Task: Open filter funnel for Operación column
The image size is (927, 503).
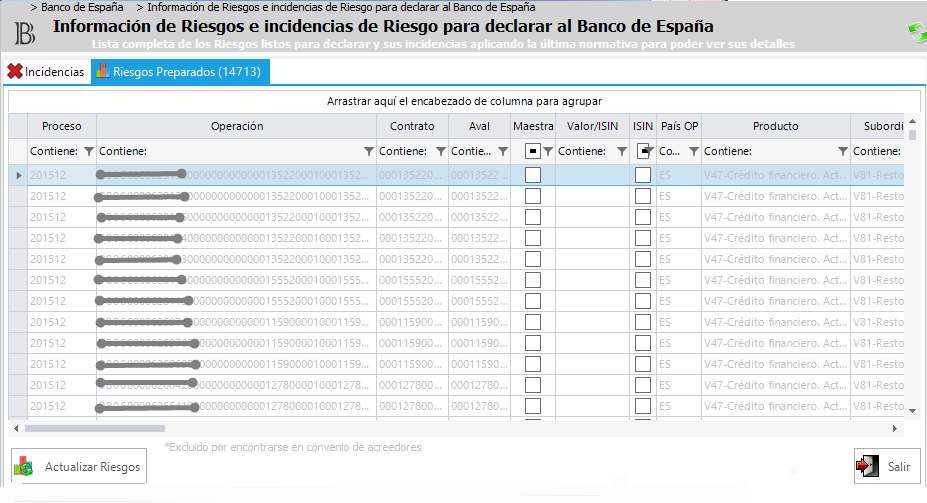Action: (368, 151)
